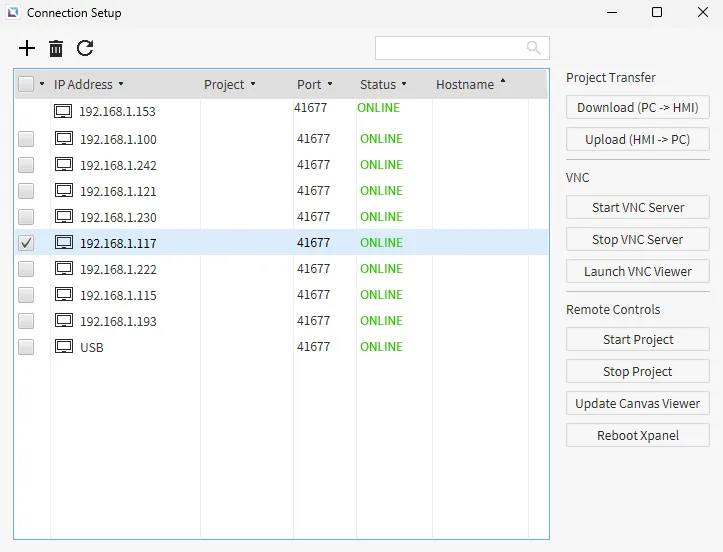Click the Port column header
The width and height of the screenshot is (723, 552).
[x=309, y=85]
